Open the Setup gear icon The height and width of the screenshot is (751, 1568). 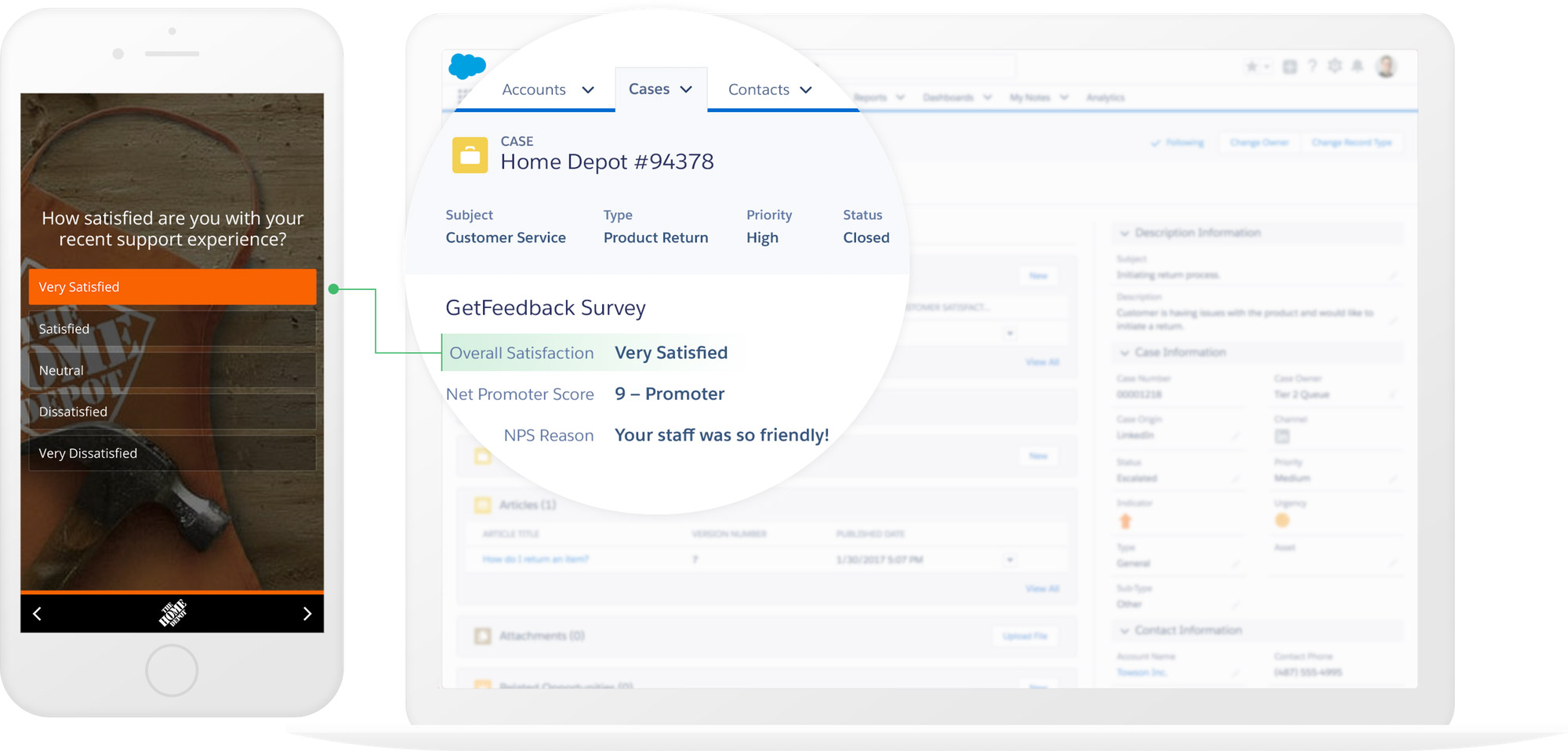[1335, 66]
